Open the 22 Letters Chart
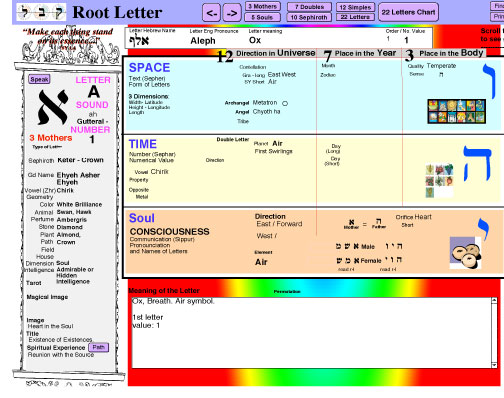Image resolution: width=504 pixels, height=398 pixels. [408, 12]
